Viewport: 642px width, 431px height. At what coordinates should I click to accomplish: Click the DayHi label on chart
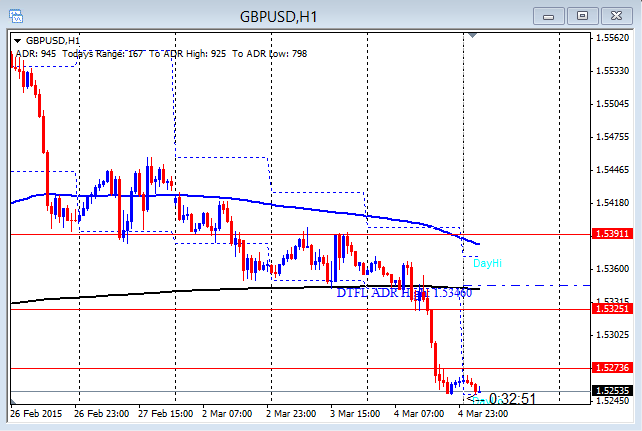coord(487,263)
